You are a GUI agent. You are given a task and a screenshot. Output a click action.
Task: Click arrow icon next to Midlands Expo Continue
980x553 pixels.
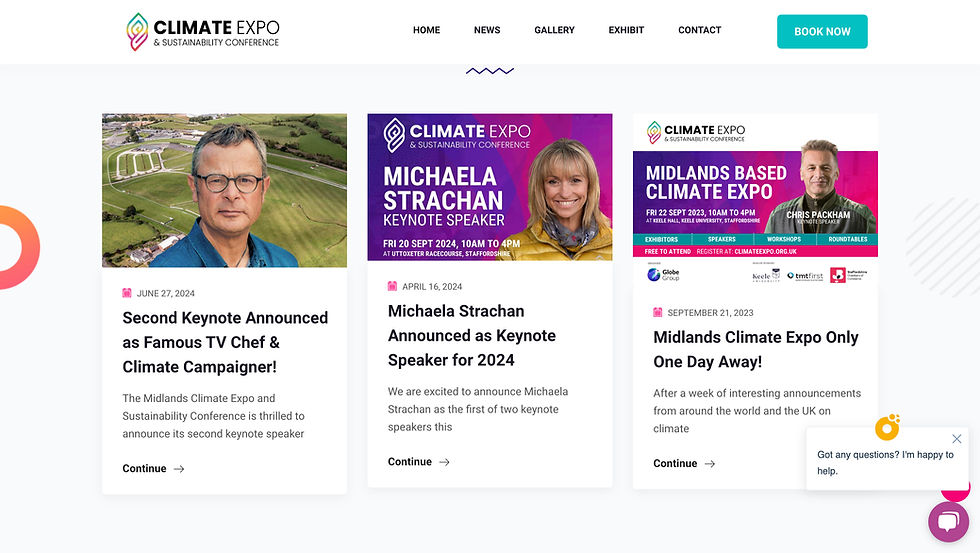(710, 464)
